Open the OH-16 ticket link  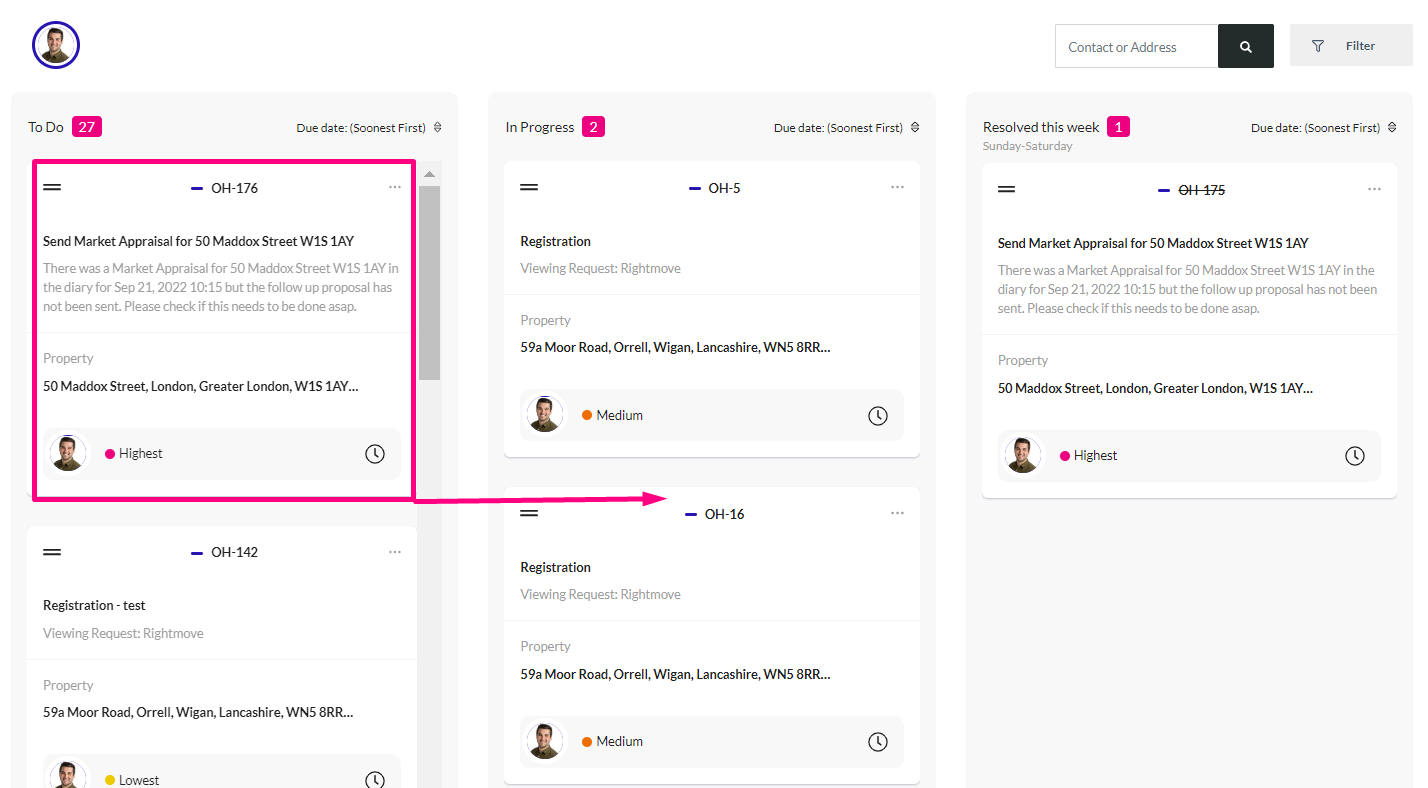pos(724,514)
